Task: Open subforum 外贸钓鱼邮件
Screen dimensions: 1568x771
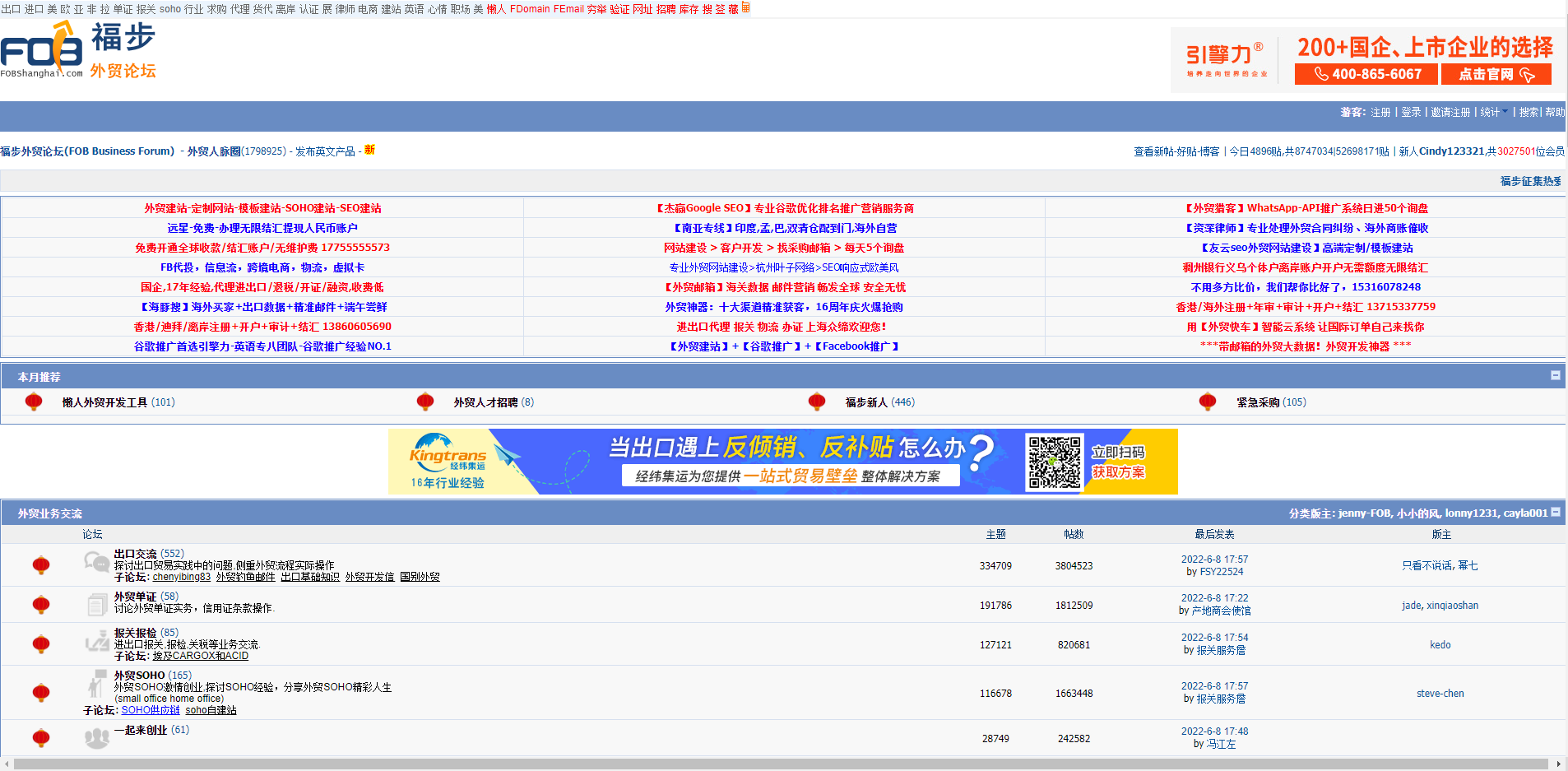Action: click(x=246, y=577)
